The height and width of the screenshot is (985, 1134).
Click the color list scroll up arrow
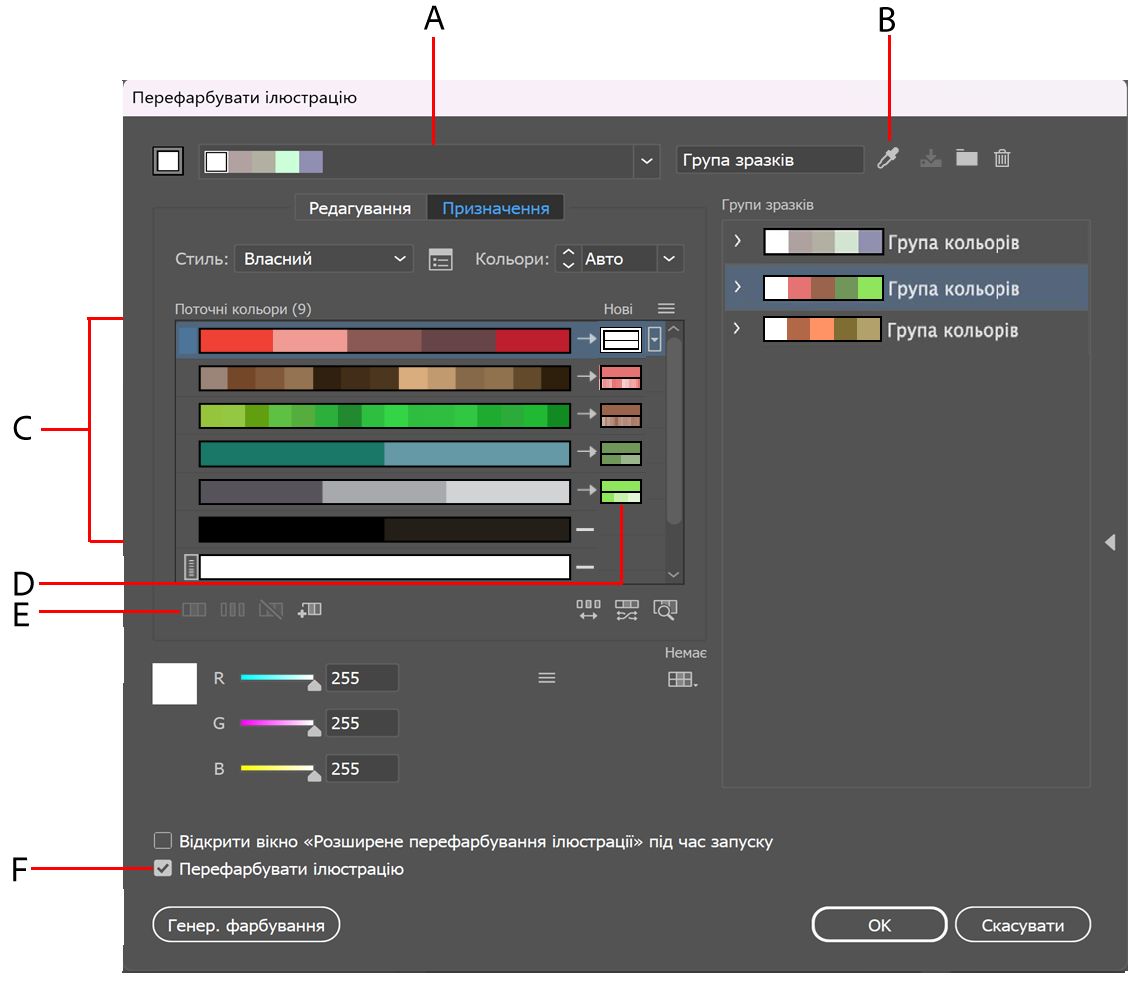click(673, 329)
